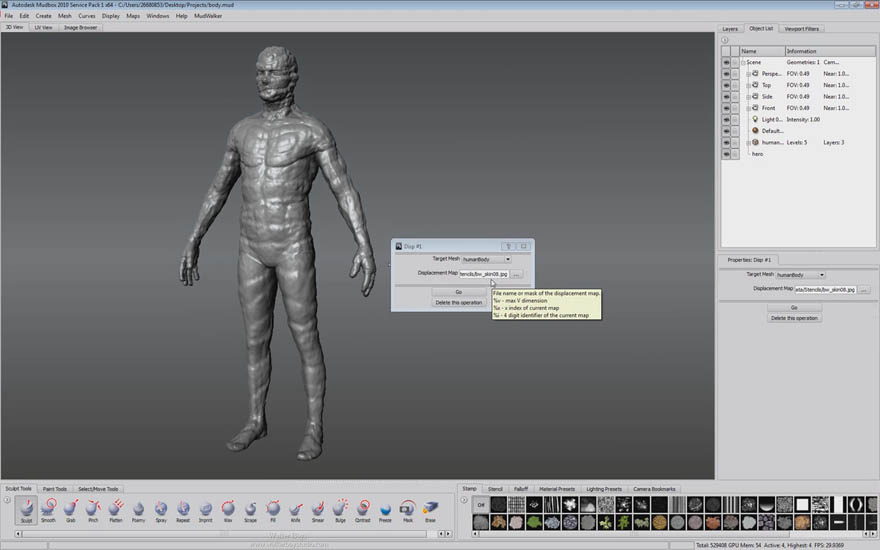Open Target Mesh dropdown in Properties panel
880x550 pixels.
tap(800, 275)
